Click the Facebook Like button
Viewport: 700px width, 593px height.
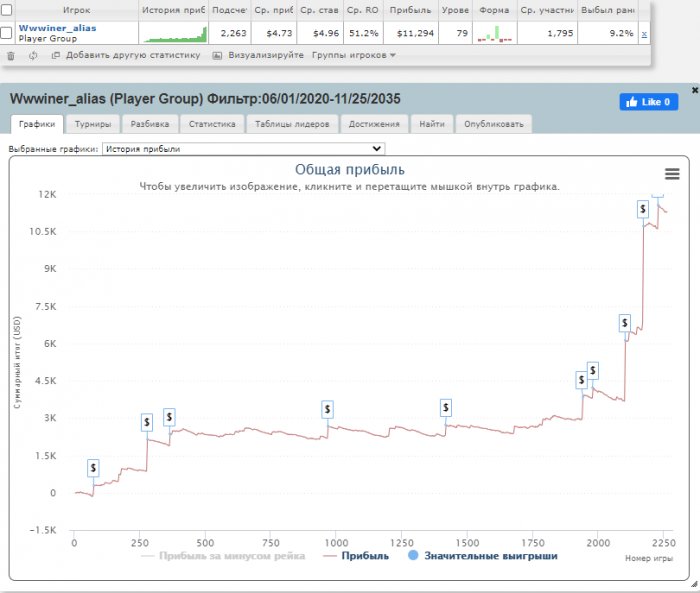tap(649, 102)
